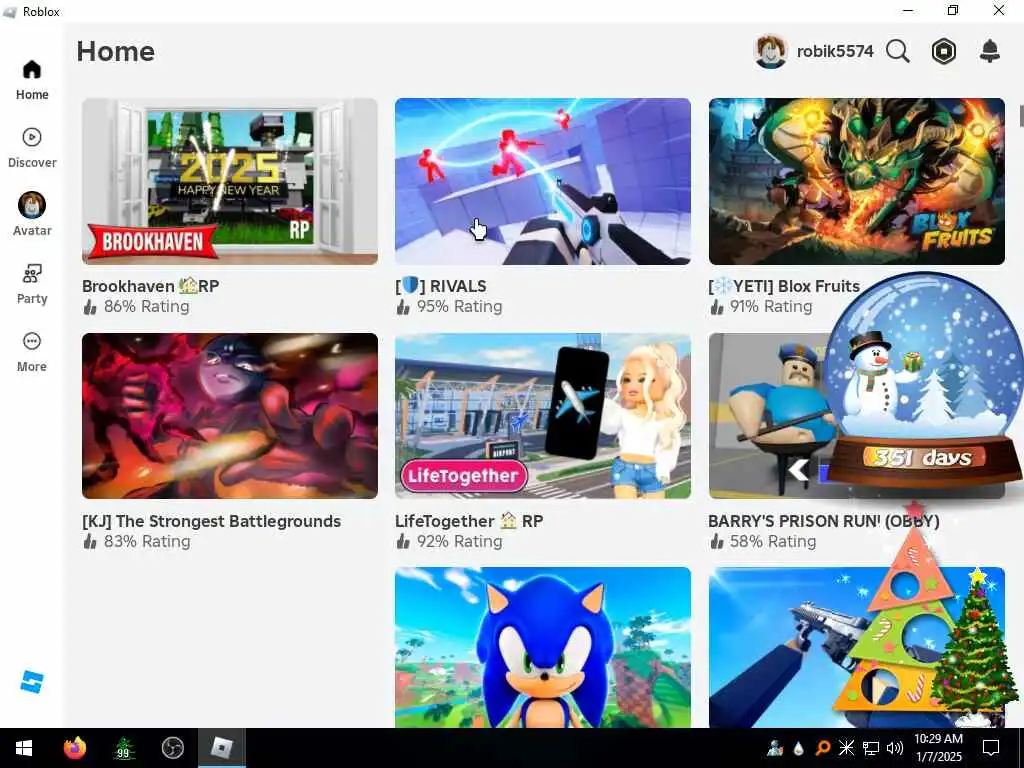Click the orange search tray icon
This screenshot has width=1024, height=768.
coord(823,748)
